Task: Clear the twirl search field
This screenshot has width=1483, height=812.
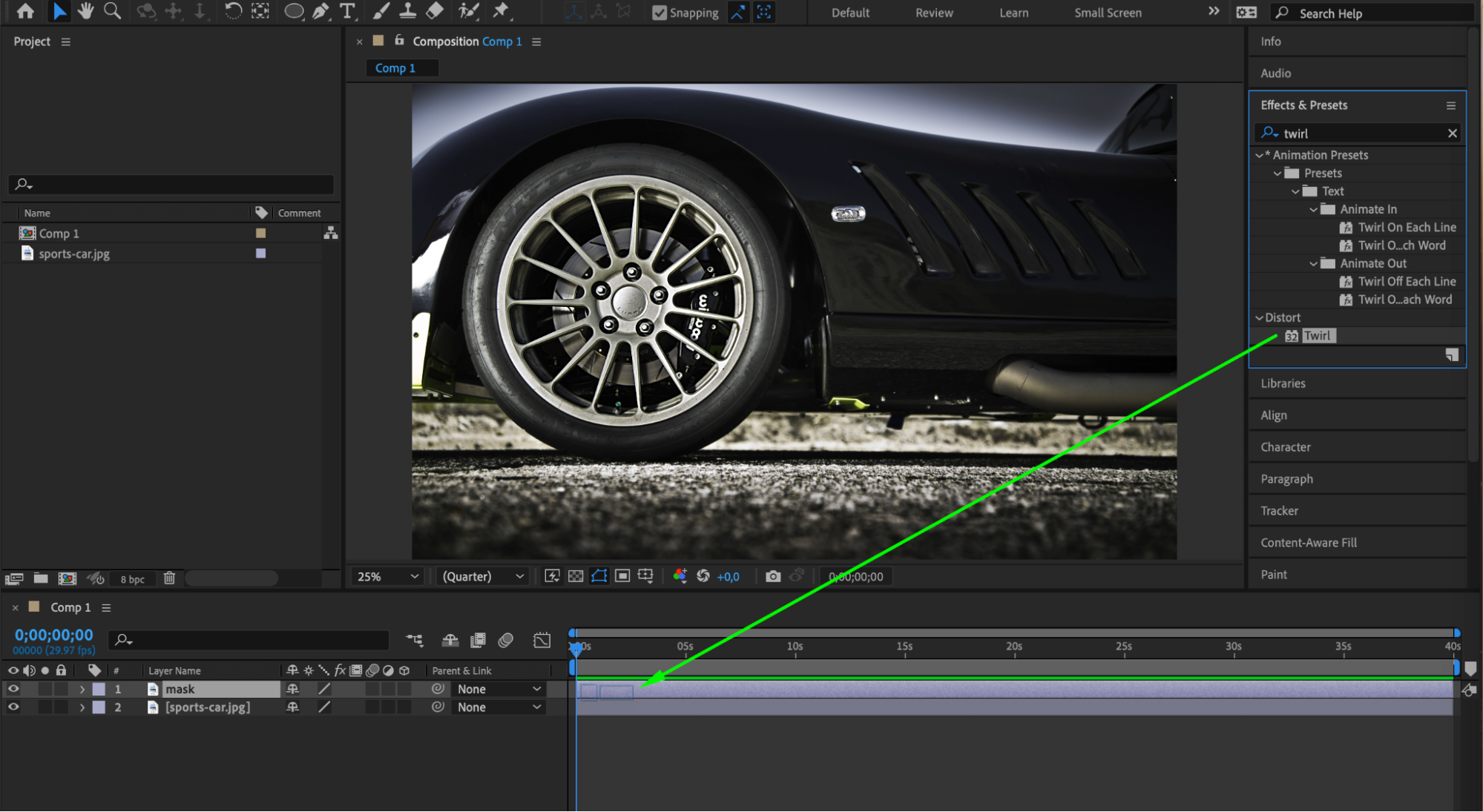Action: click(x=1452, y=133)
